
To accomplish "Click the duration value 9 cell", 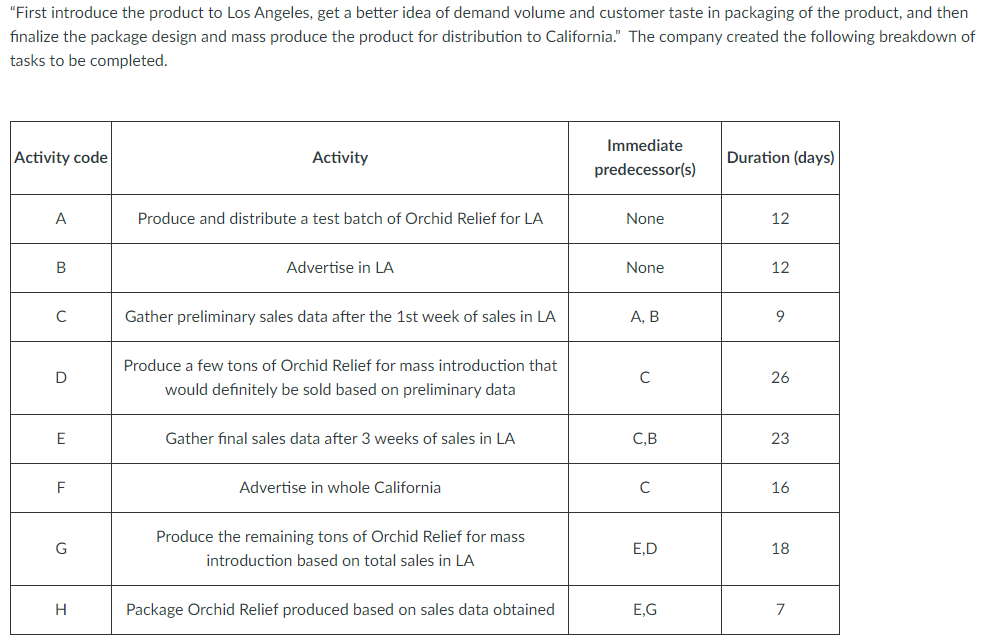I will tap(780, 317).
